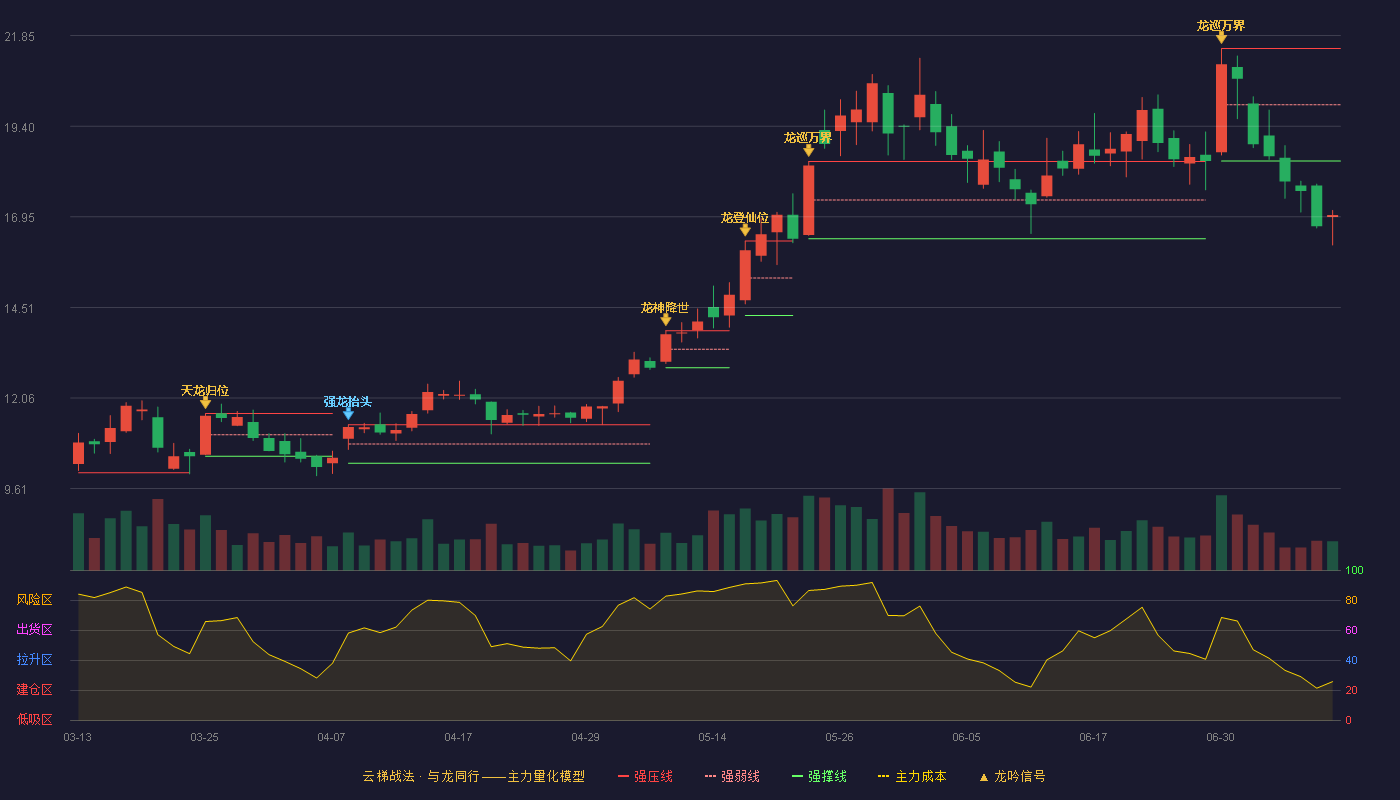Toggle the 强弱线 legend entry

(x=732, y=776)
